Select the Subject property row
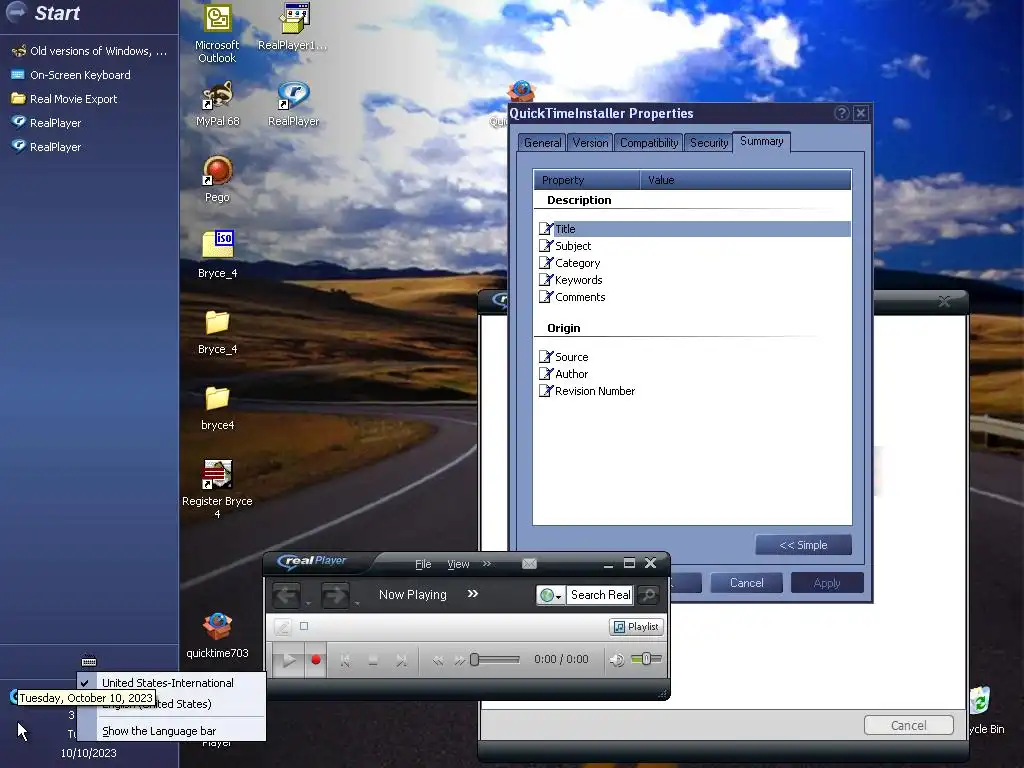Viewport: 1024px width, 768px height. coord(693,246)
